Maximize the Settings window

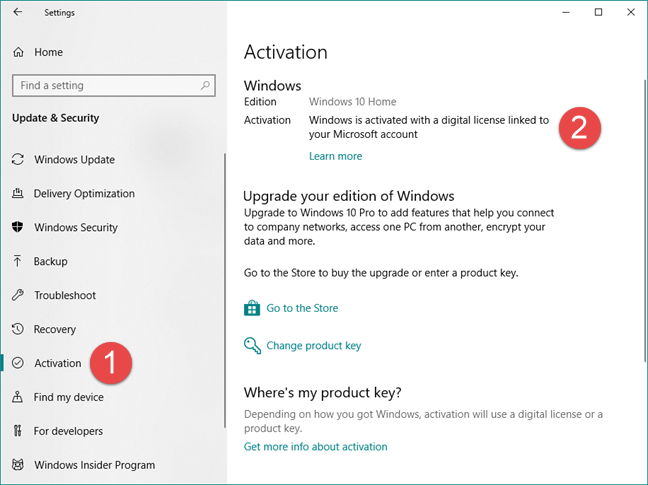tap(598, 12)
